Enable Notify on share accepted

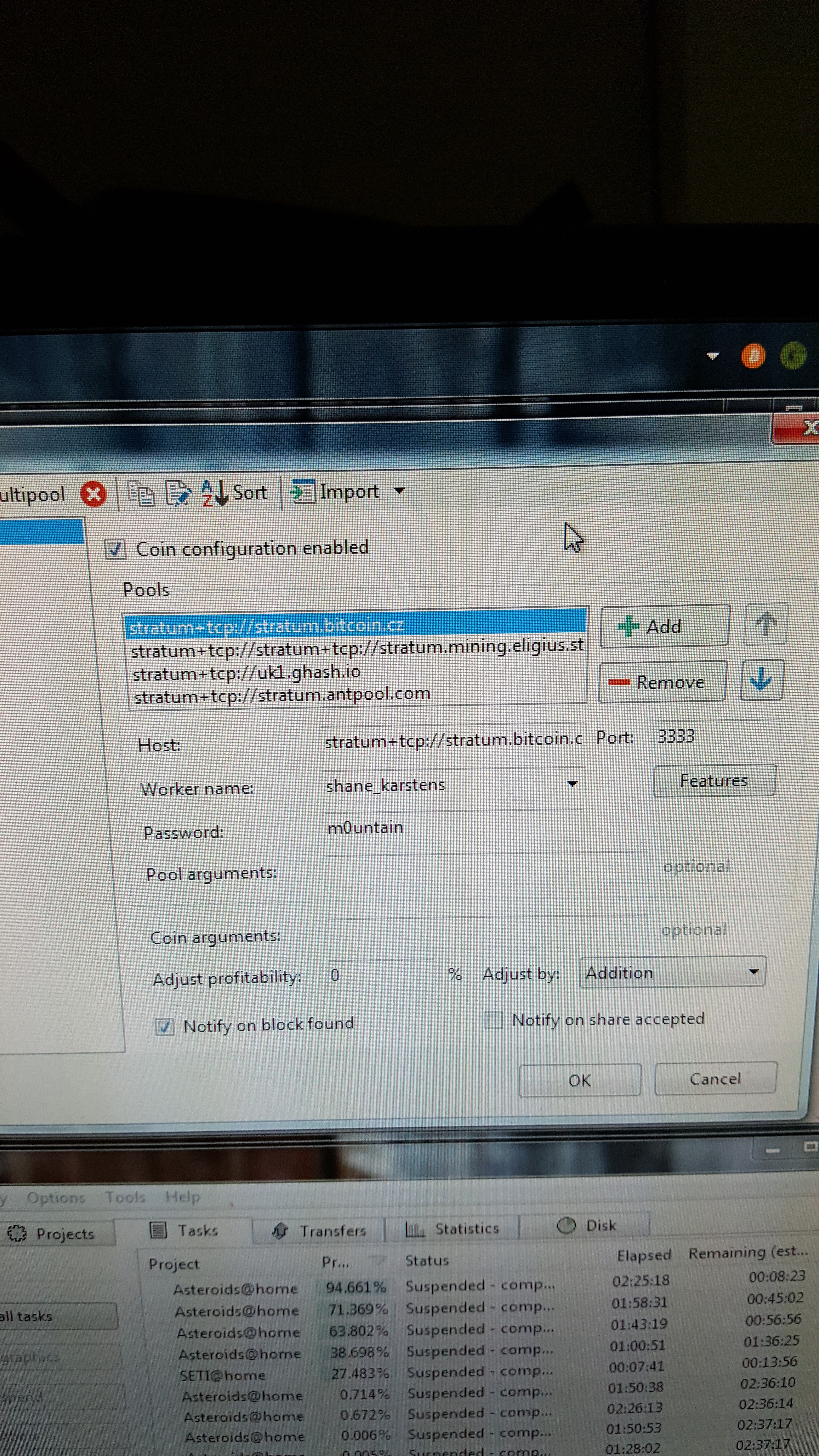click(493, 1020)
